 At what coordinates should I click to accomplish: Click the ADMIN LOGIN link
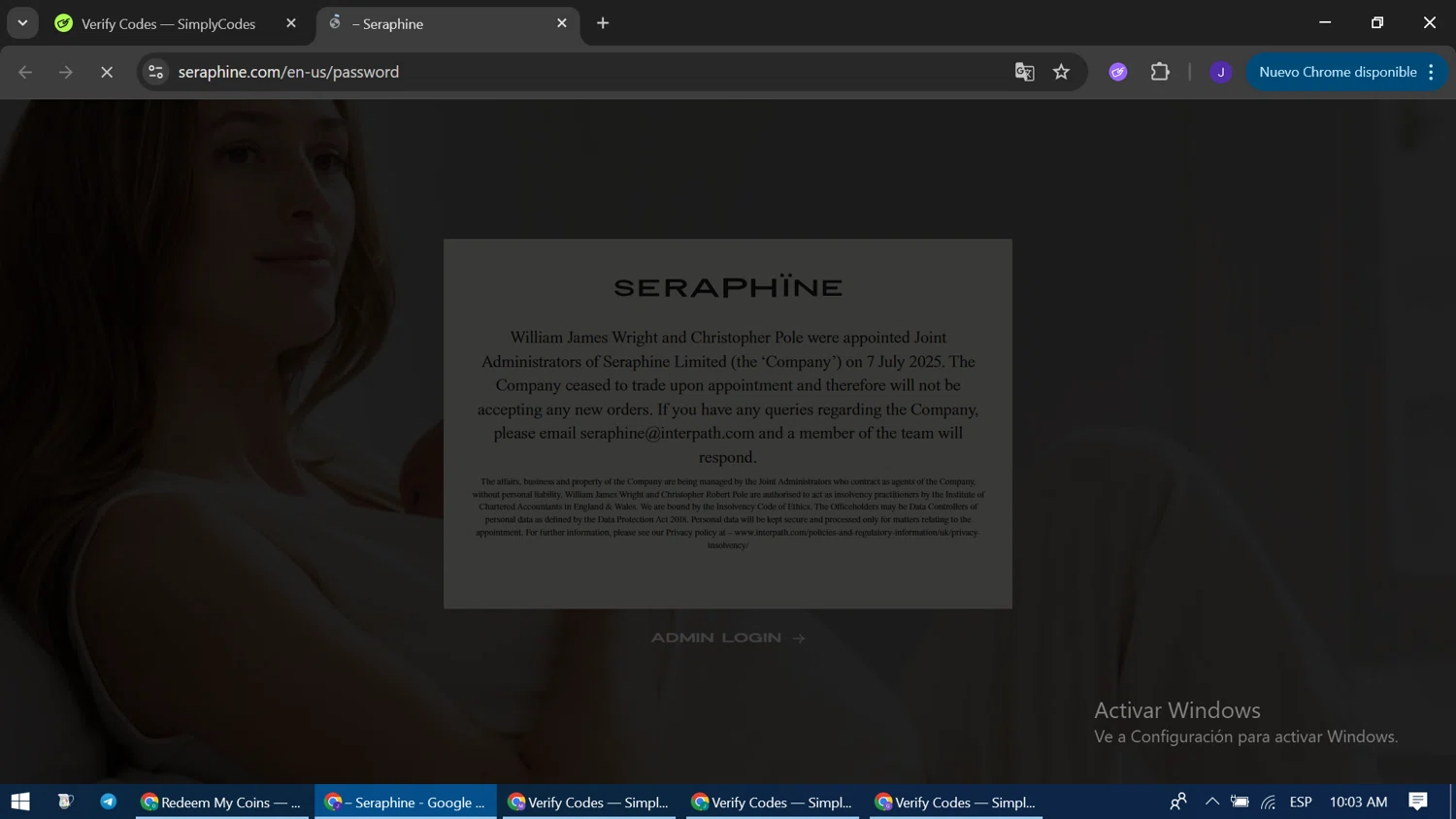click(x=728, y=638)
